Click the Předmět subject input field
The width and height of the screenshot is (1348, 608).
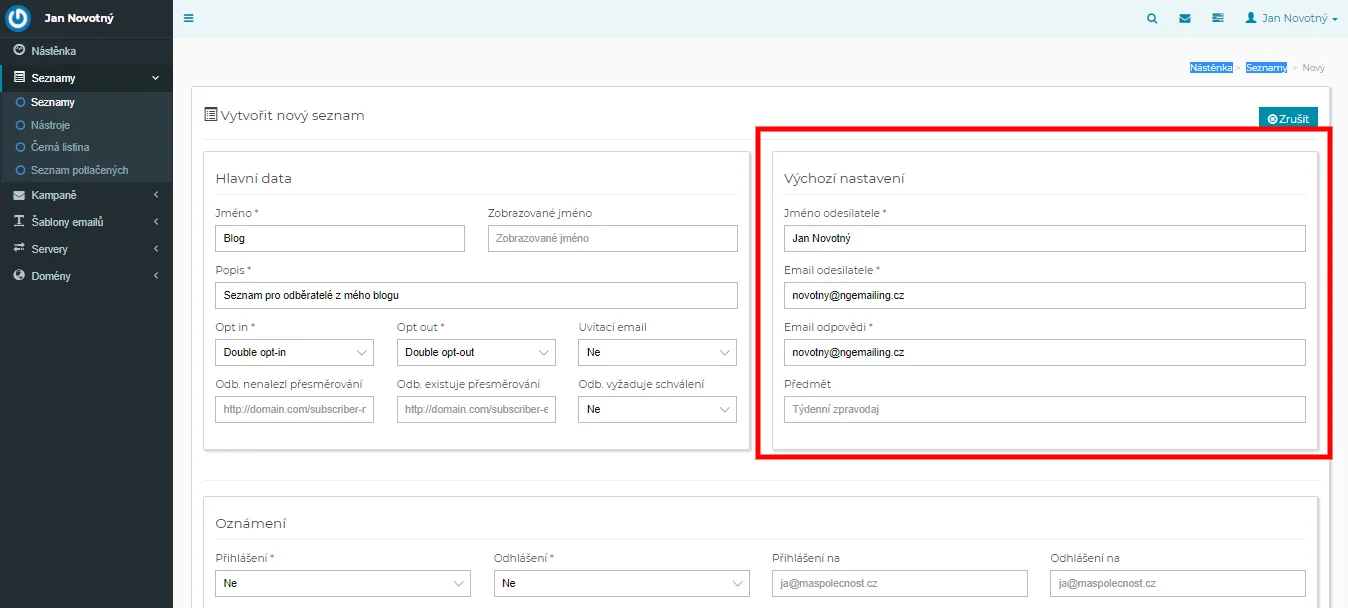click(x=1044, y=409)
